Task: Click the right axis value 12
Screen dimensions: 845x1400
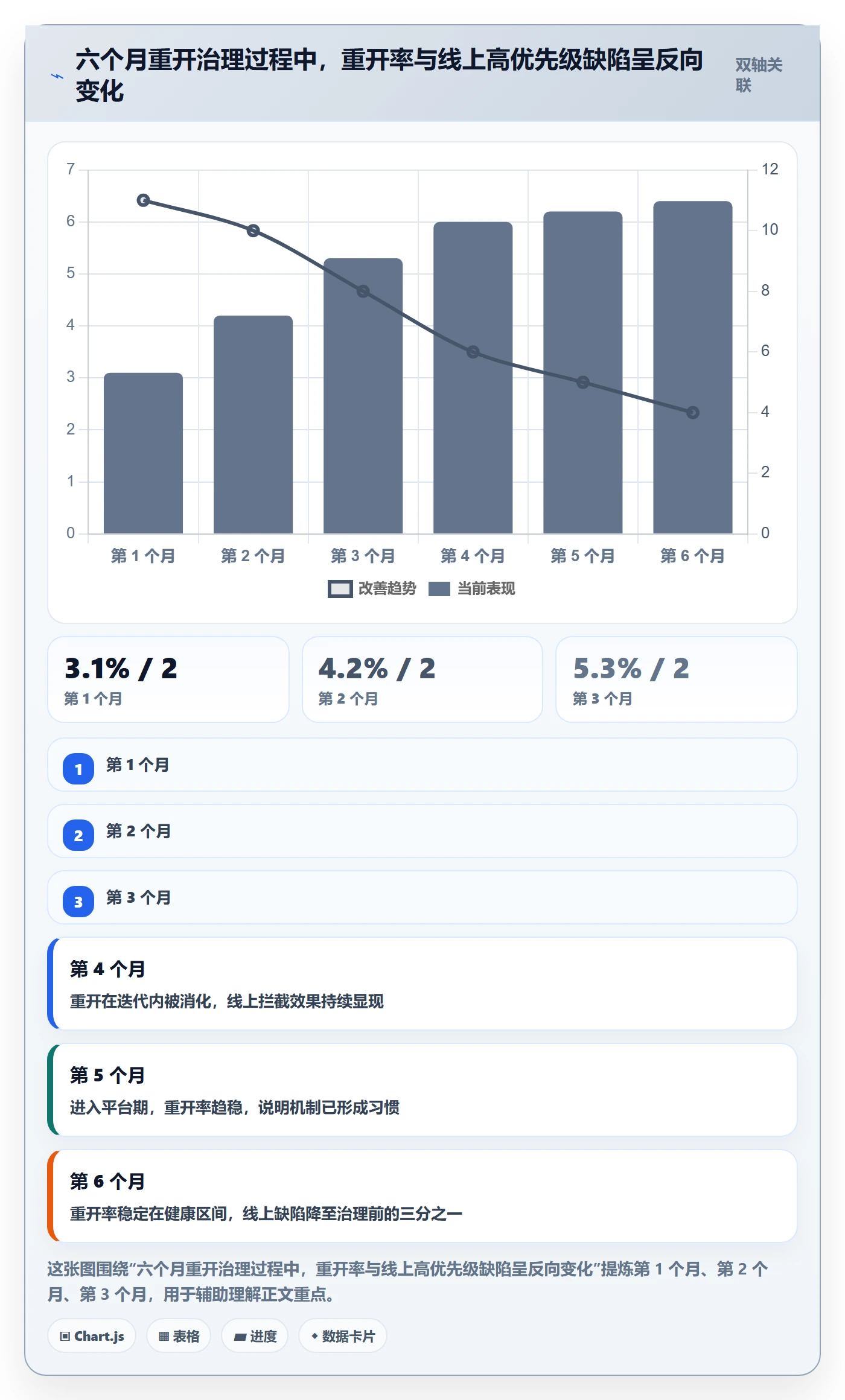Action: [x=770, y=169]
